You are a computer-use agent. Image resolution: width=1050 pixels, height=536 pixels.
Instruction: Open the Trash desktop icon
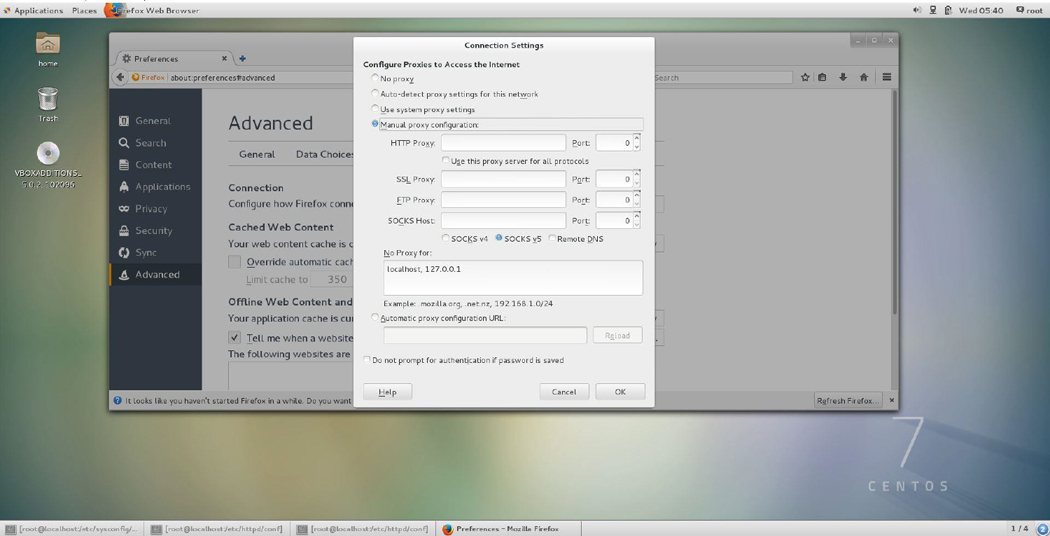click(48, 100)
